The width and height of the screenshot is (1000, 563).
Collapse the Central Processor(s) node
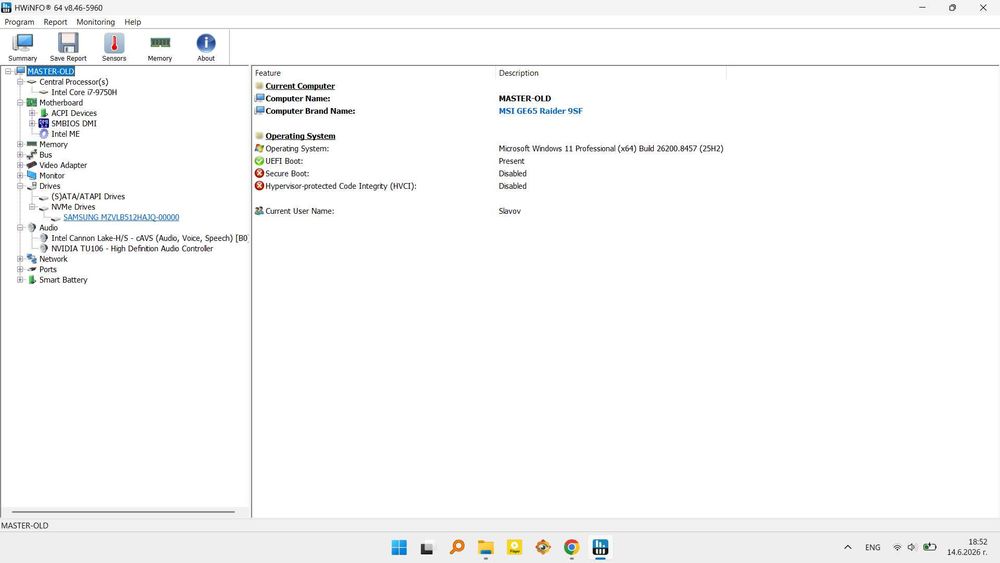[x=20, y=82]
